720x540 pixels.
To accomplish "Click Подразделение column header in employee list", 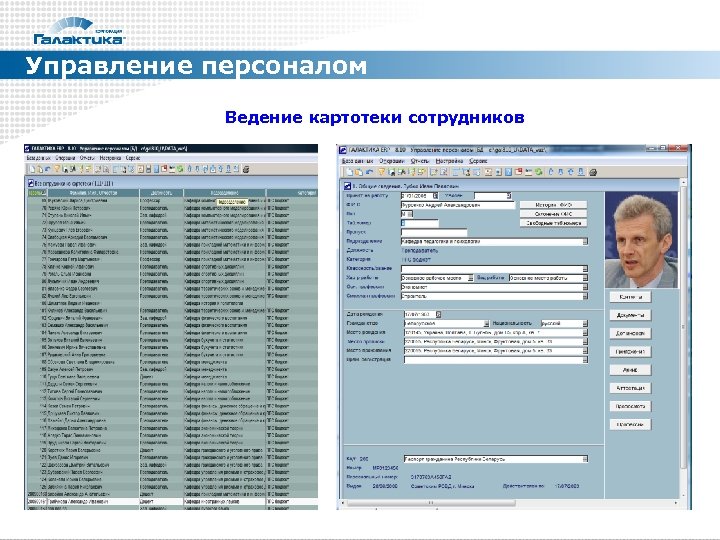I will (x=224, y=193).
